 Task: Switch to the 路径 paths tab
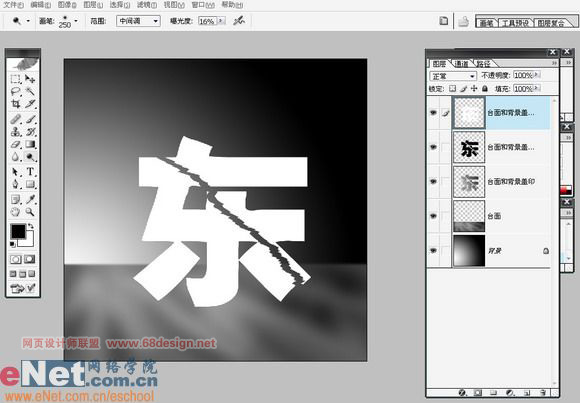(x=483, y=64)
